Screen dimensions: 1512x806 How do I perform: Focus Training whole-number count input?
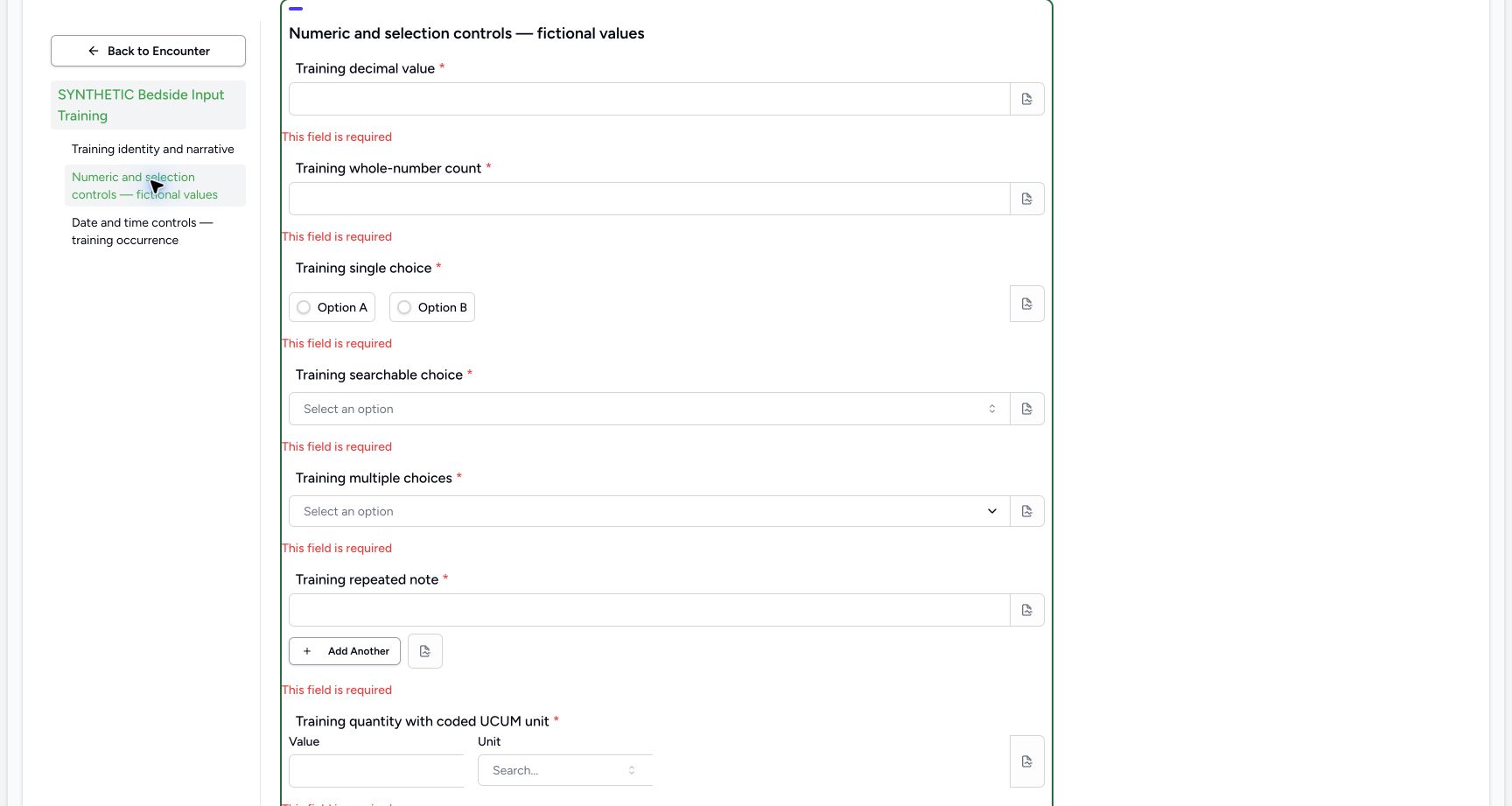click(649, 199)
